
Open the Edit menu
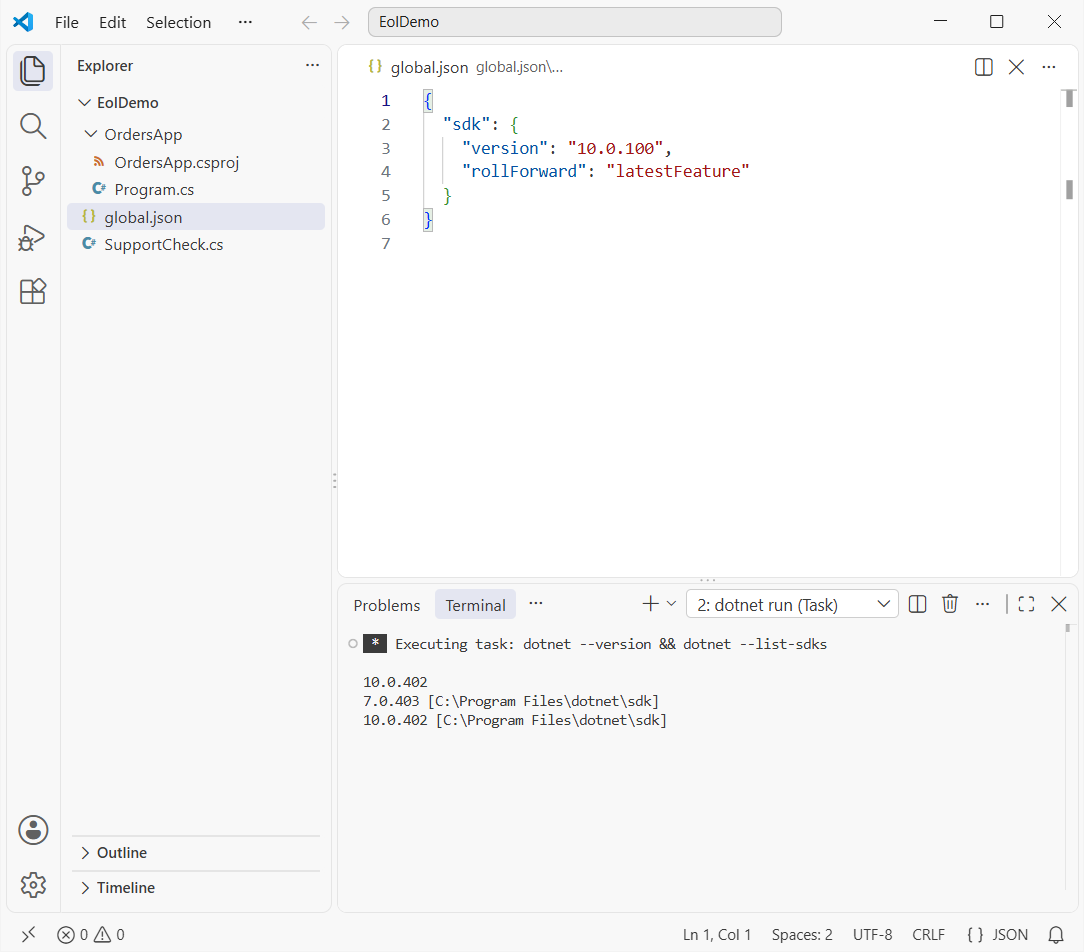112,22
